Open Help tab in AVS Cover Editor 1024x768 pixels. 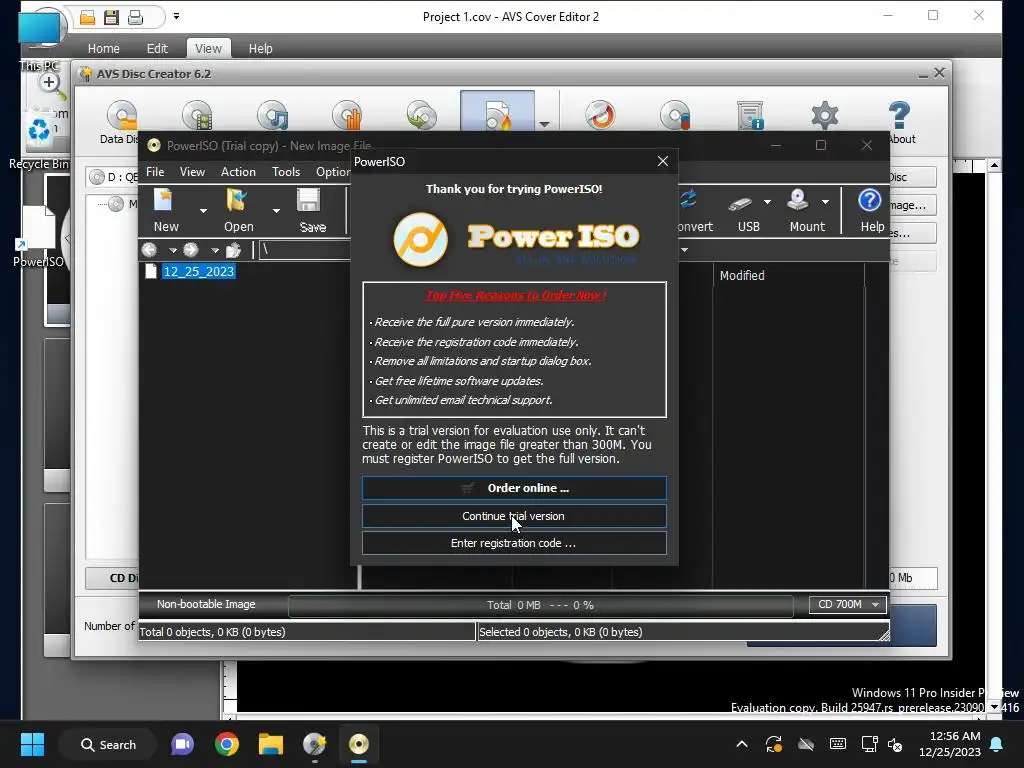point(260,48)
